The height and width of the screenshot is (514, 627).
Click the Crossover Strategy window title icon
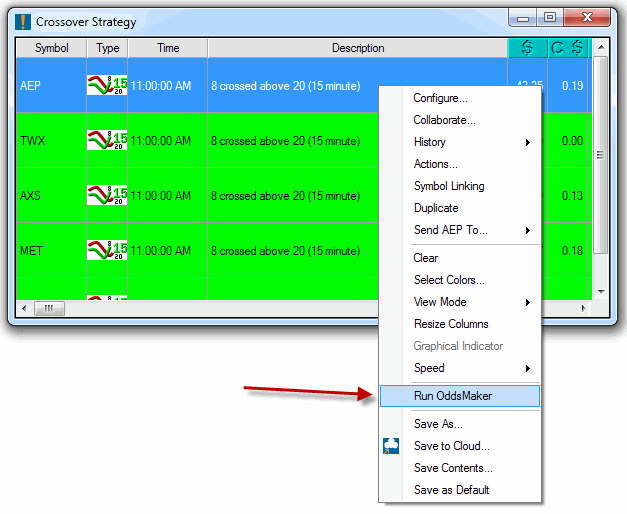(x=23, y=21)
